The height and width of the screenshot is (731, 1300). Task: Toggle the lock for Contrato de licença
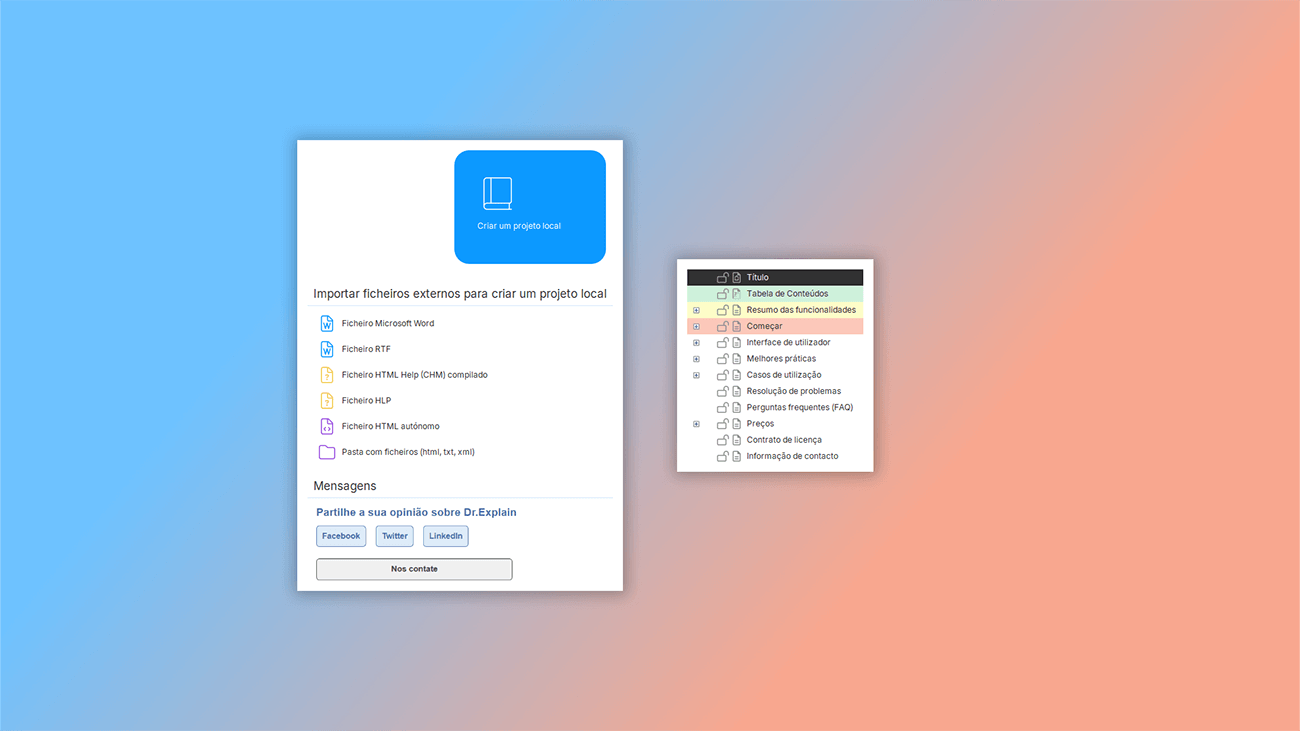(x=722, y=440)
